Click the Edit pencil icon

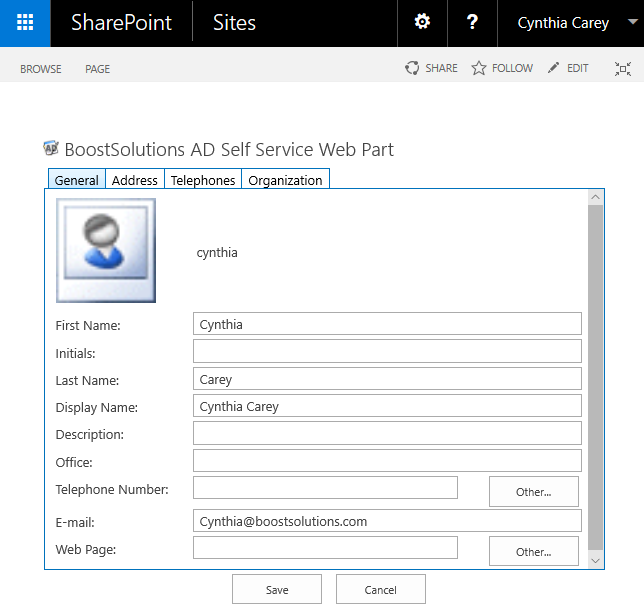[553, 68]
